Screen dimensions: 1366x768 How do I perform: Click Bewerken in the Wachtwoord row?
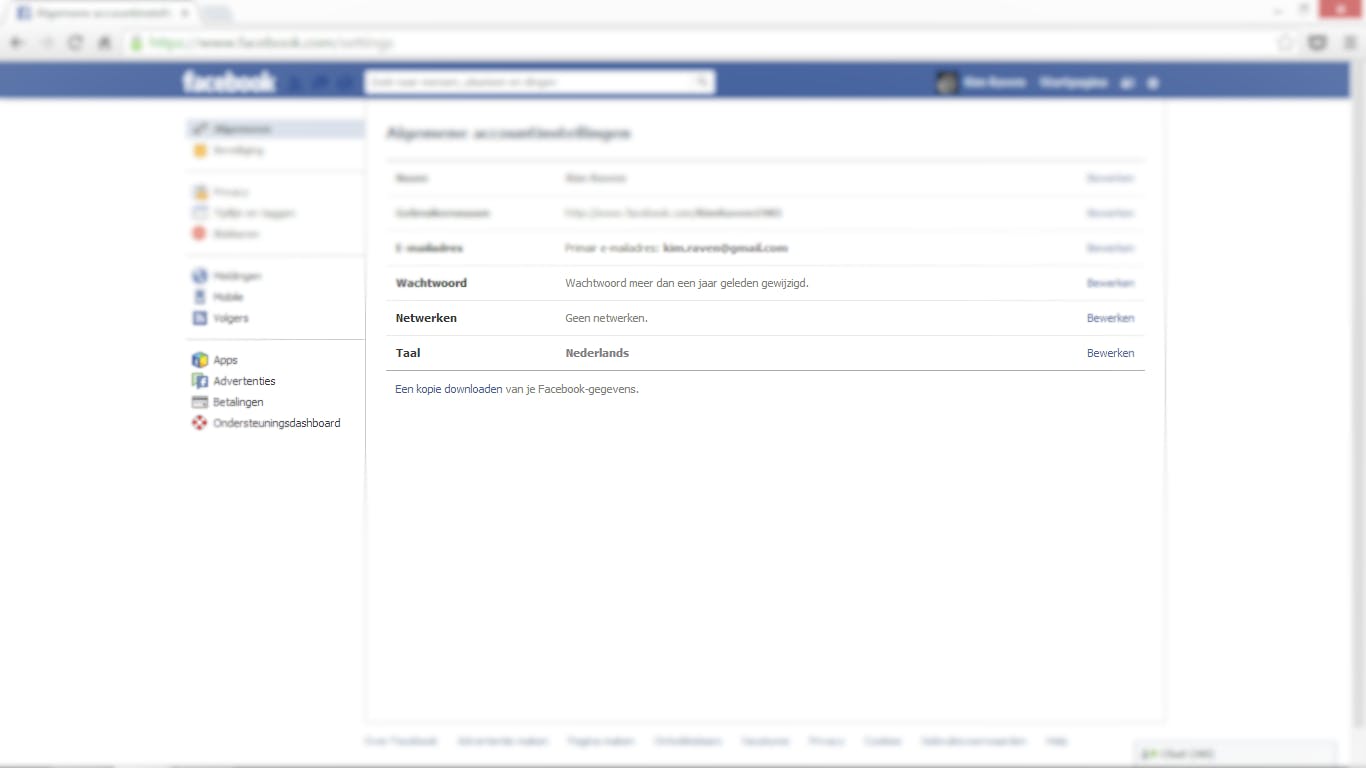tap(1110, 283)
